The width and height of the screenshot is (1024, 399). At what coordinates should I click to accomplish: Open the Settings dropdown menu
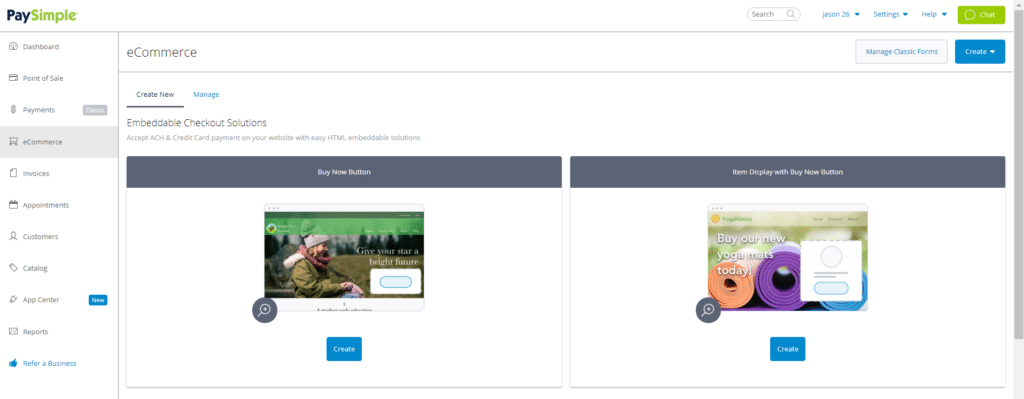(x=891, y=14)
